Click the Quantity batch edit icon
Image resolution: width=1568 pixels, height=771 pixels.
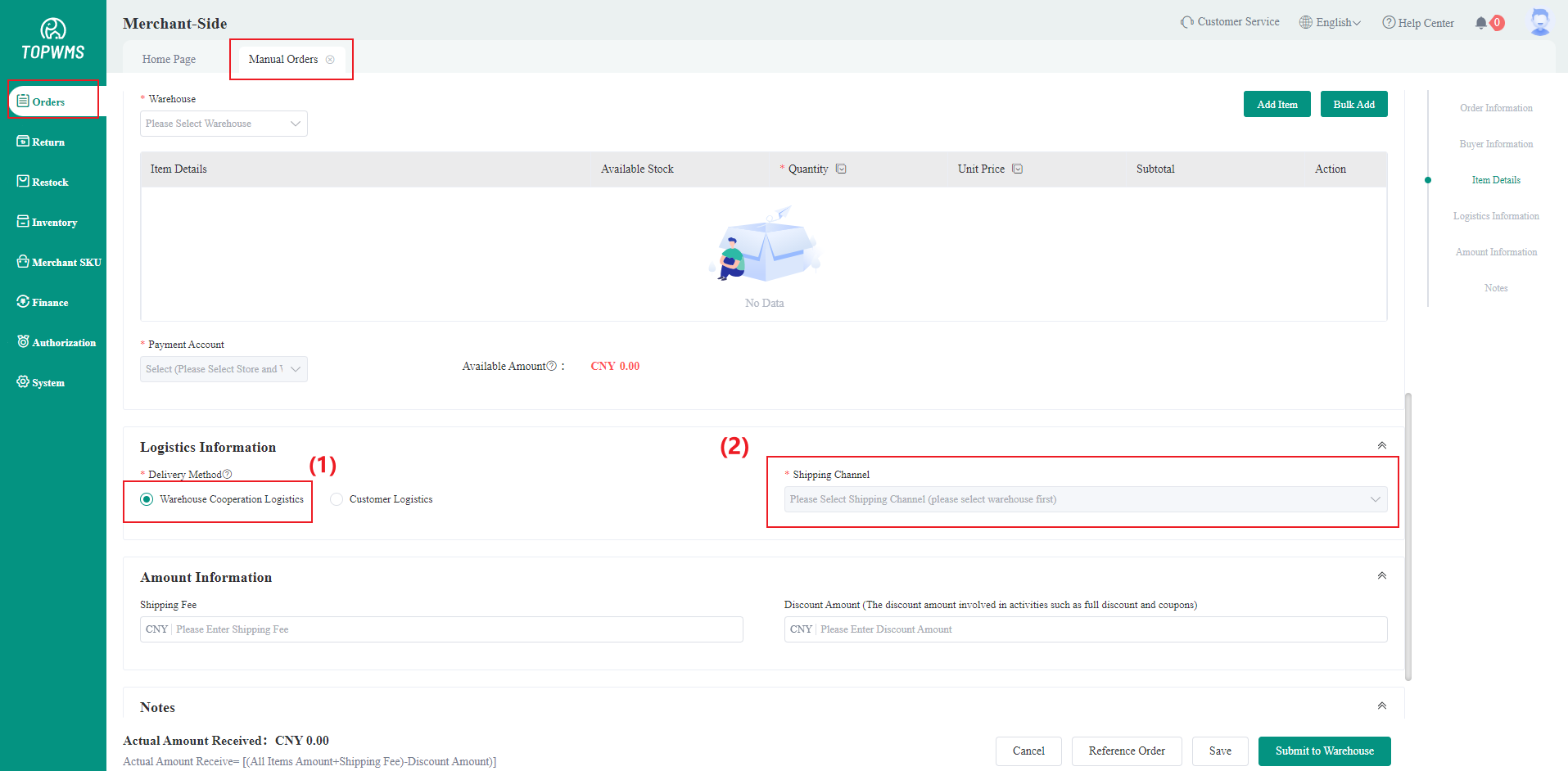pos(841,169)
